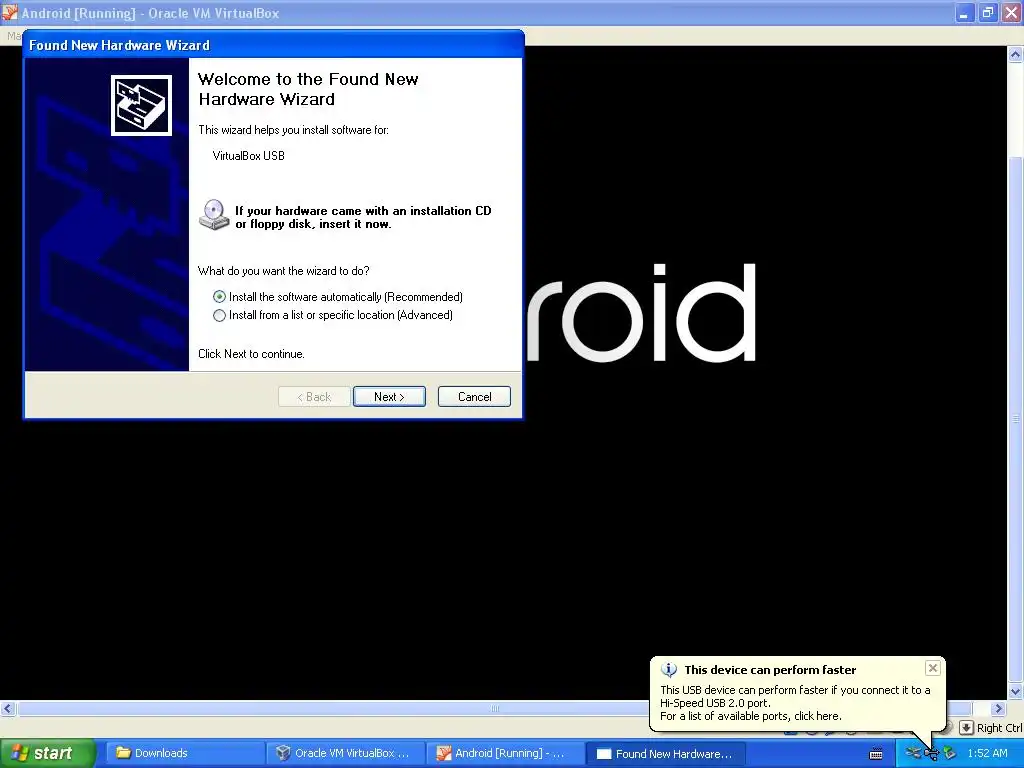Click the horizontal scrollbar thumb in VirtualBox window

tap(494, 709)
